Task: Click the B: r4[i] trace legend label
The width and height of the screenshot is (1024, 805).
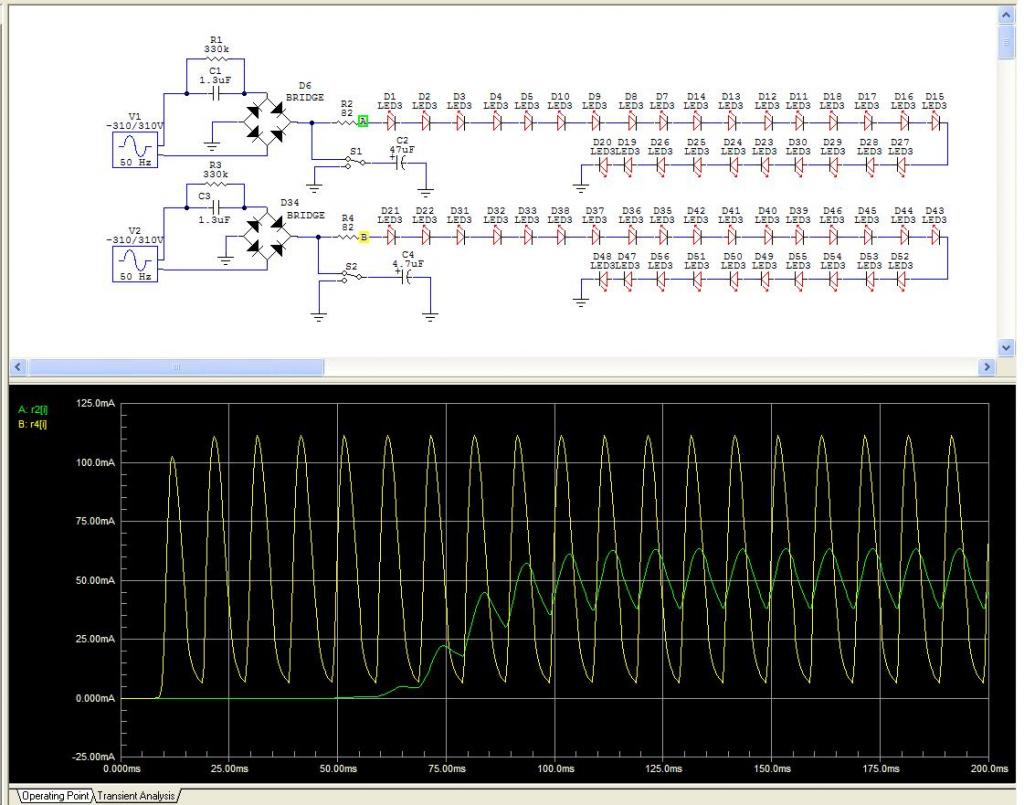Action: [x=33, y=424]
